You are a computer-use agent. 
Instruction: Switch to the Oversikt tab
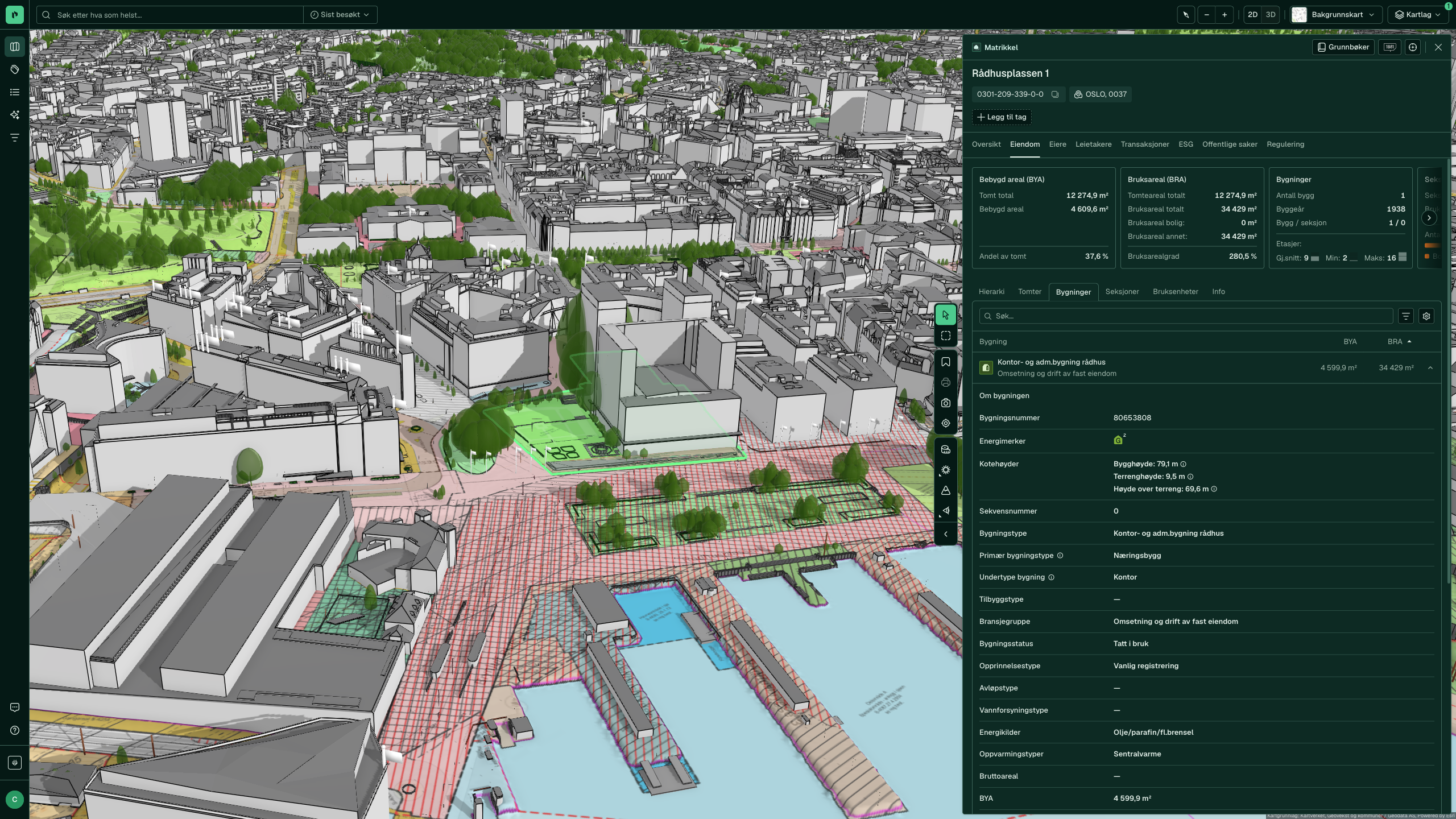tap(986, 144)
